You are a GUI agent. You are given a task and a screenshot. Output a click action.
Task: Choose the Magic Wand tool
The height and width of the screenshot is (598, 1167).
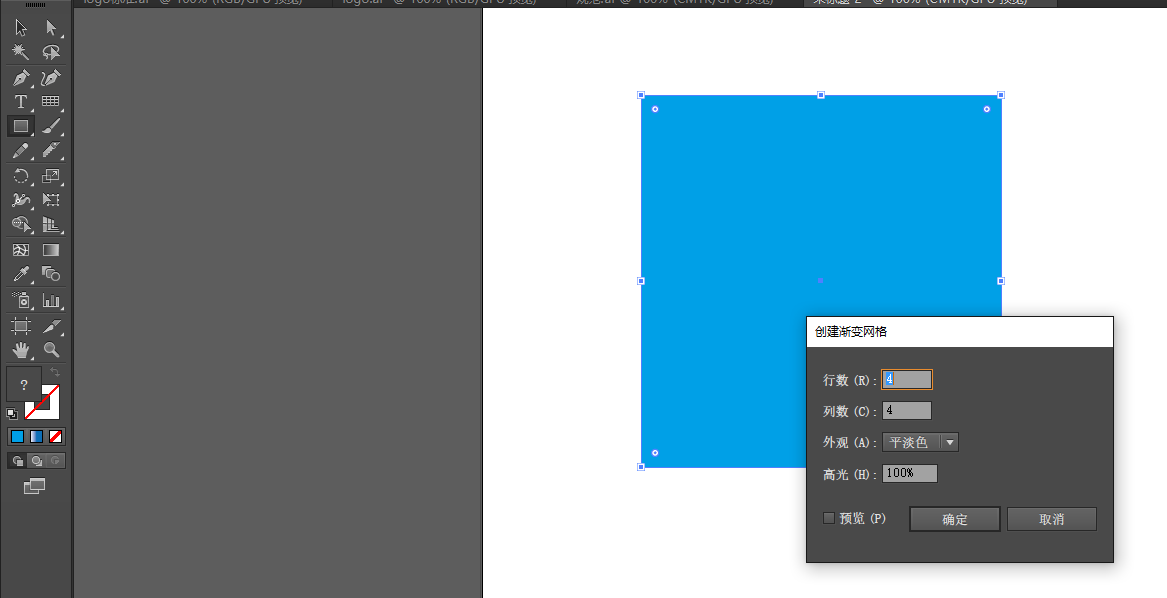click(21, 52)
